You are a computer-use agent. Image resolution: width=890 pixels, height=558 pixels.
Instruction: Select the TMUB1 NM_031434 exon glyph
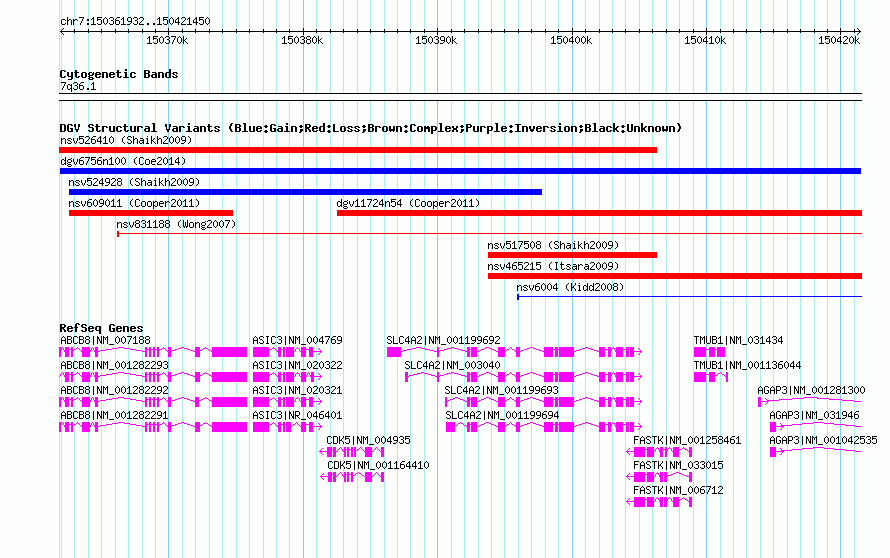(x=710, y=353)
